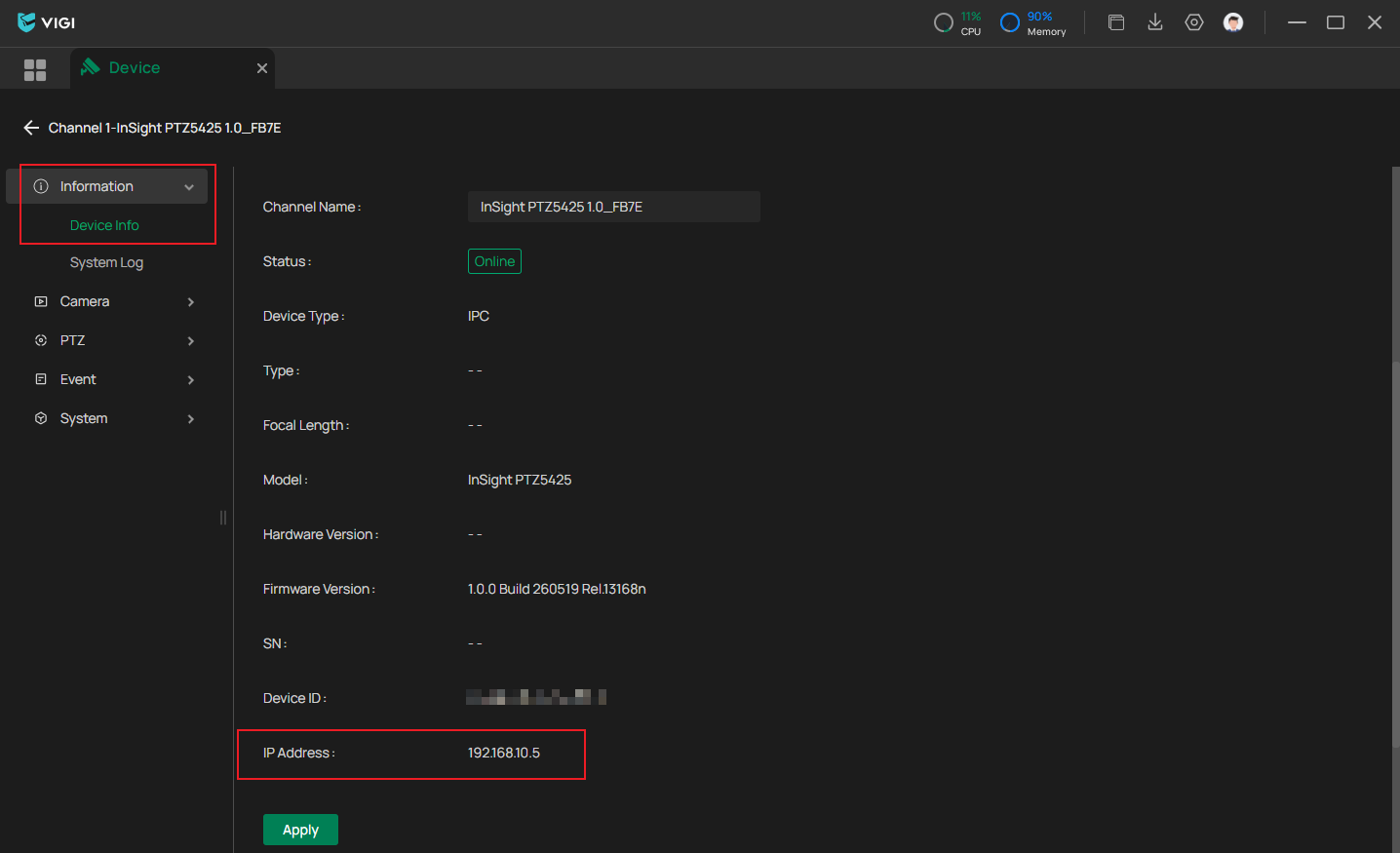1400x853 pixels.
Task: Click the PTZ menu icon
Action: tap(41, 340)
